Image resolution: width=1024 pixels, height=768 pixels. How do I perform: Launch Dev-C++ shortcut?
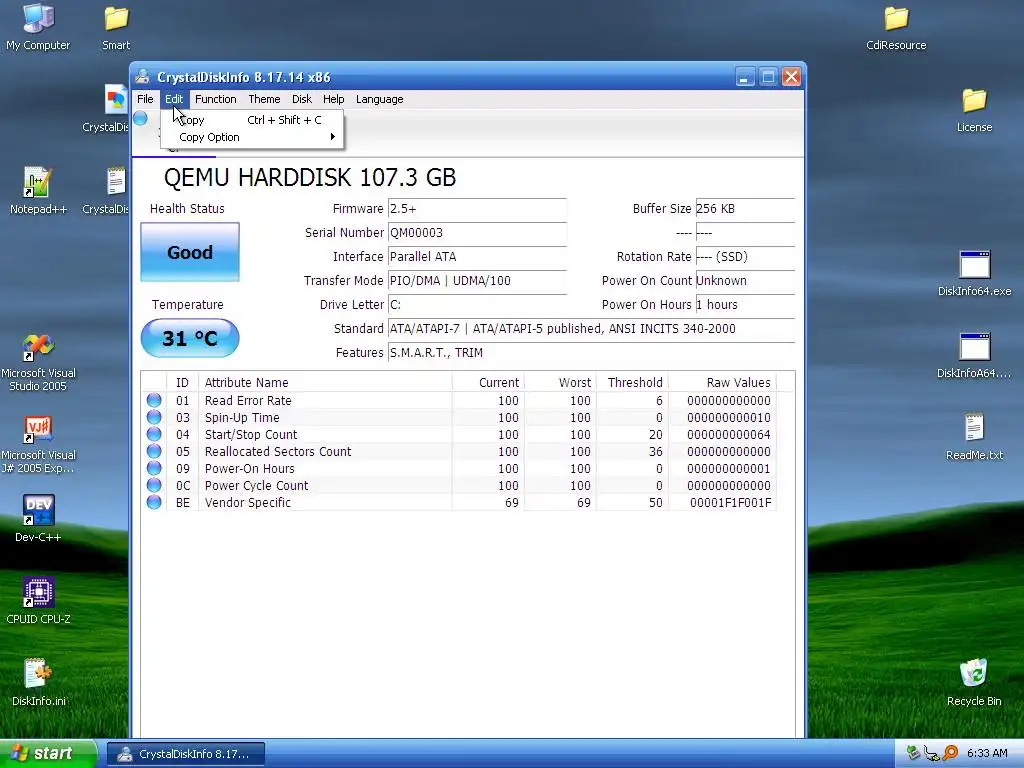[38, 519]
